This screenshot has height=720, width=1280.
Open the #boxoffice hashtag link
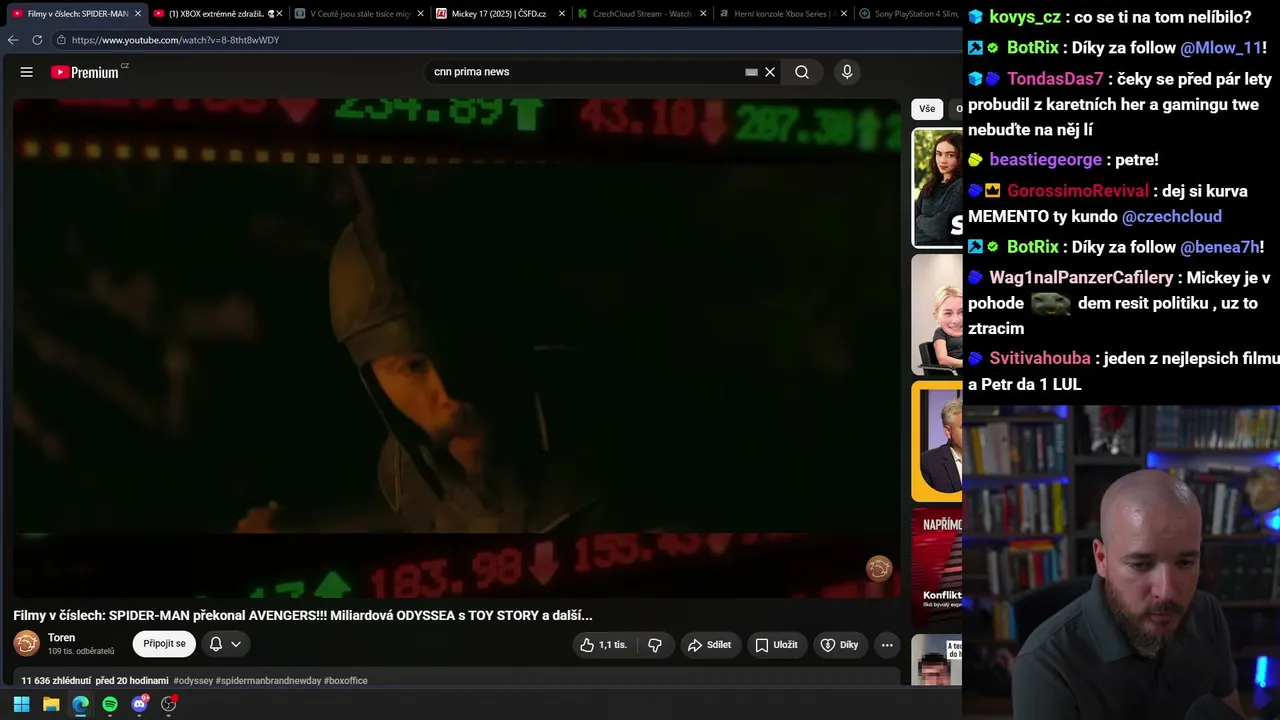pyautogui.click(x=346, y=681)
